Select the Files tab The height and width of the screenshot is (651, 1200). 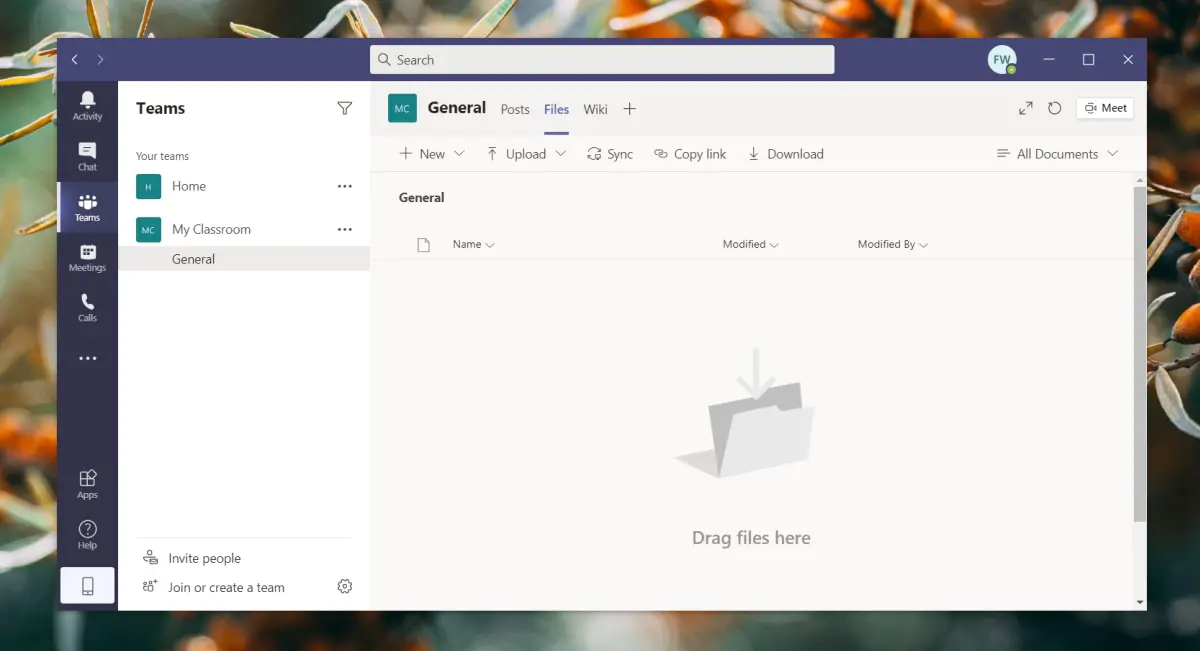556,109
